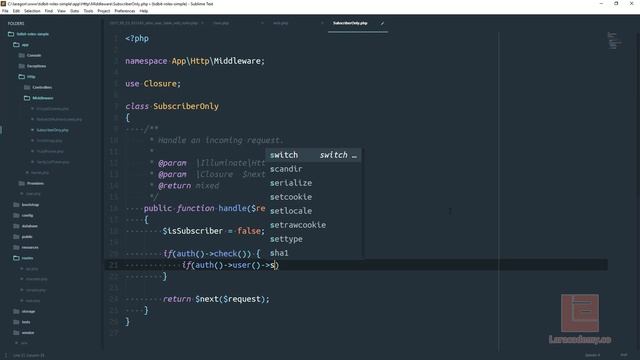This screenshot has height=360, width=640.
Task: Open the Edit menu
Action: coord(16,11)
